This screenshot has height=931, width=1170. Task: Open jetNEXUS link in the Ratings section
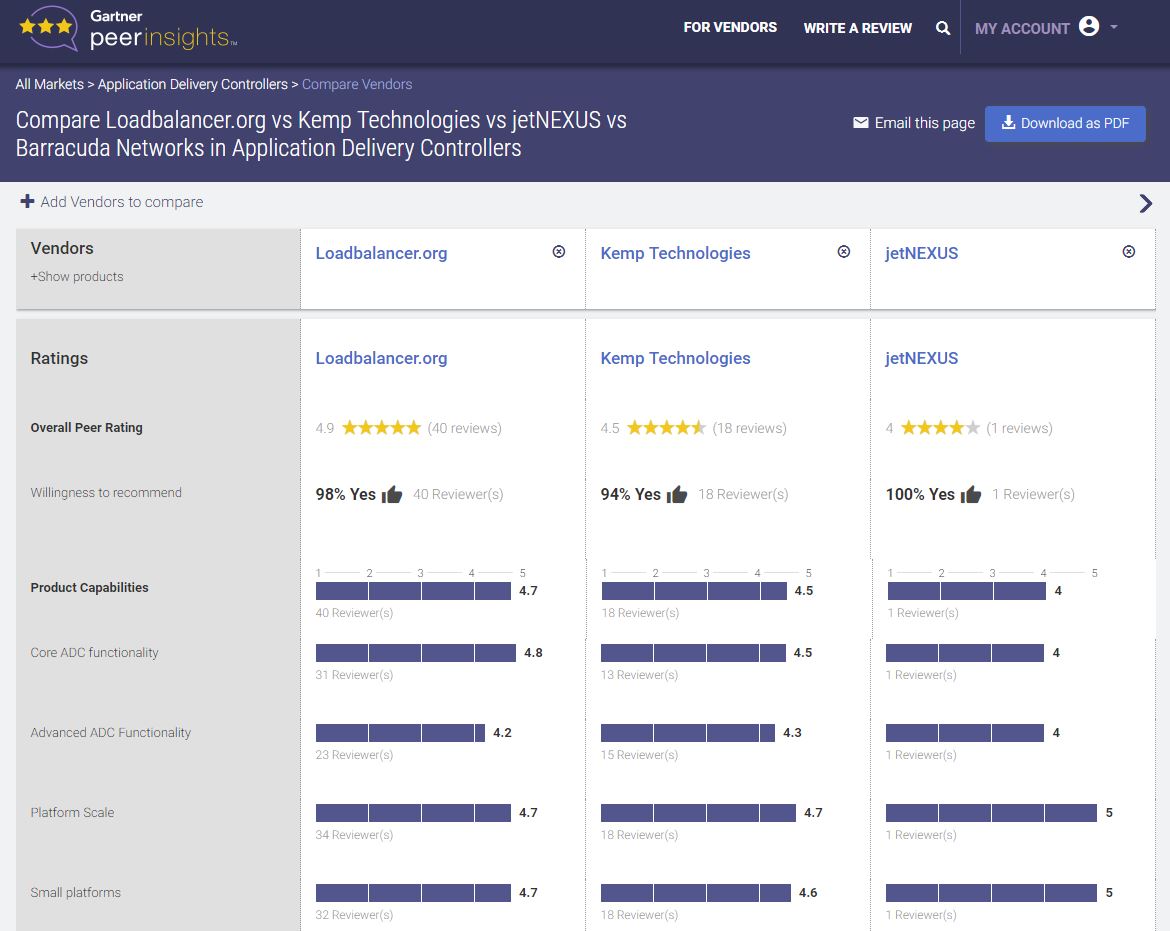tap(922, 359)
